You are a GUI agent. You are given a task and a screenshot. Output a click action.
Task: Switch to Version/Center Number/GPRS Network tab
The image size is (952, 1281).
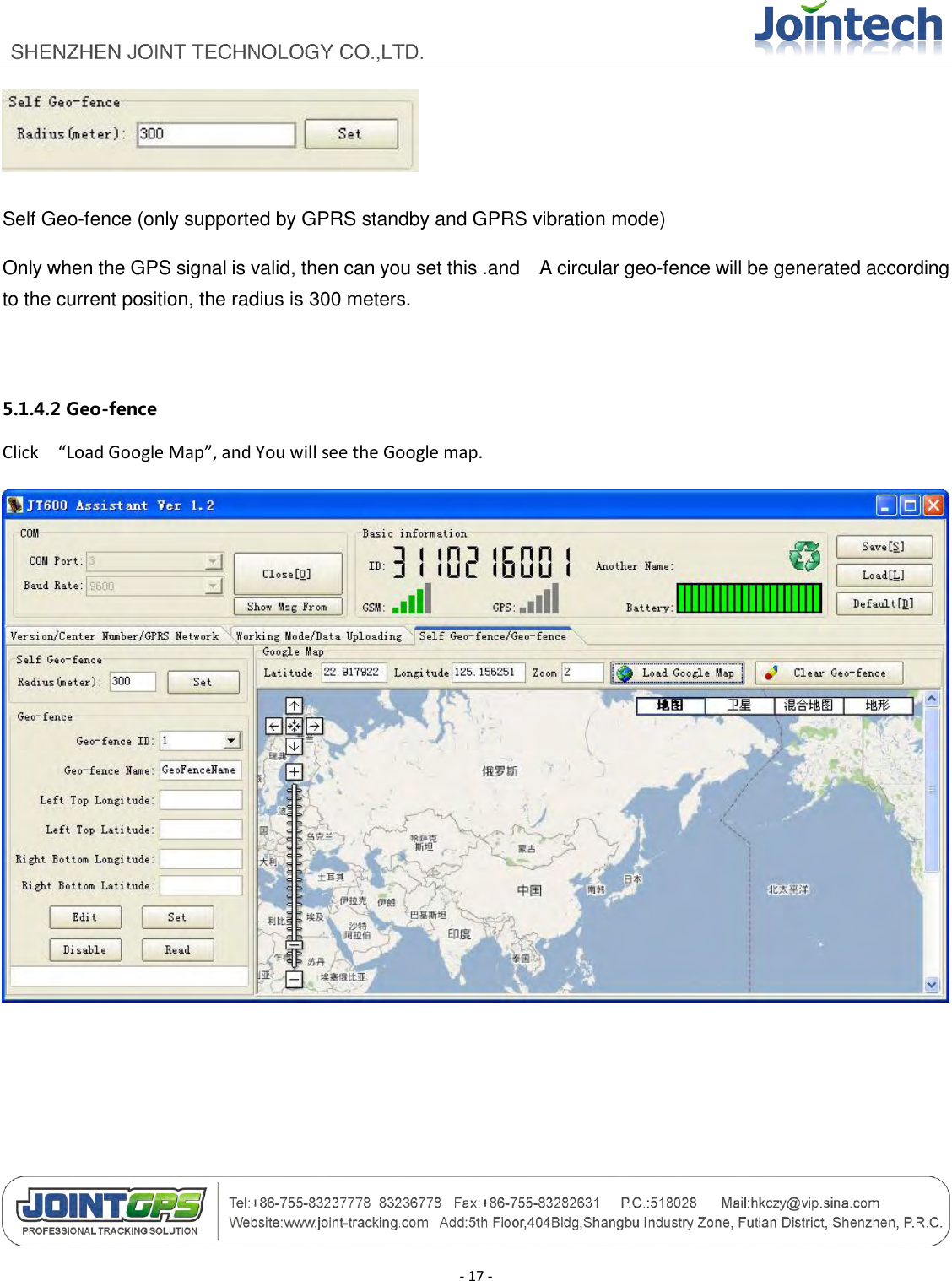point(114,635)
